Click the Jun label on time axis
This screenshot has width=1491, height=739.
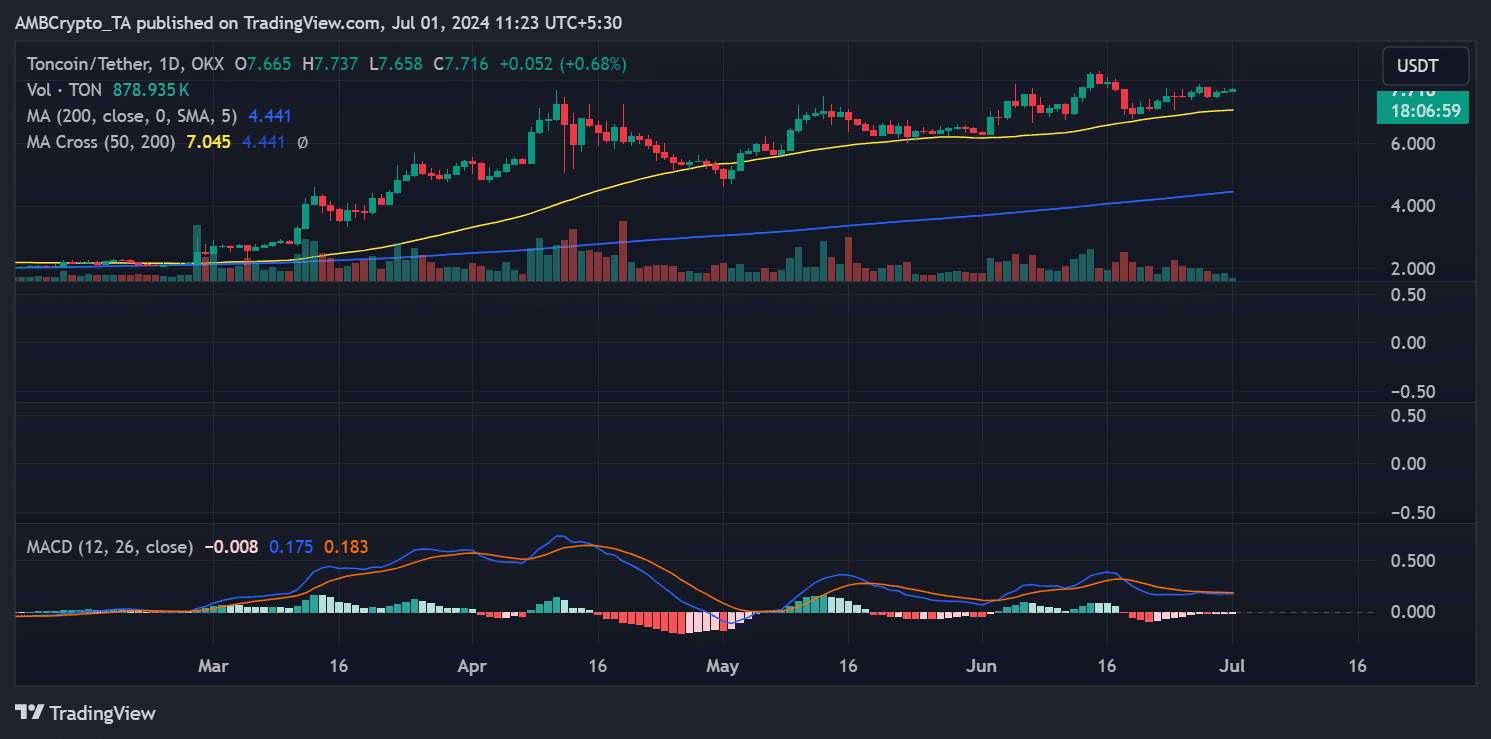(982, 664)
